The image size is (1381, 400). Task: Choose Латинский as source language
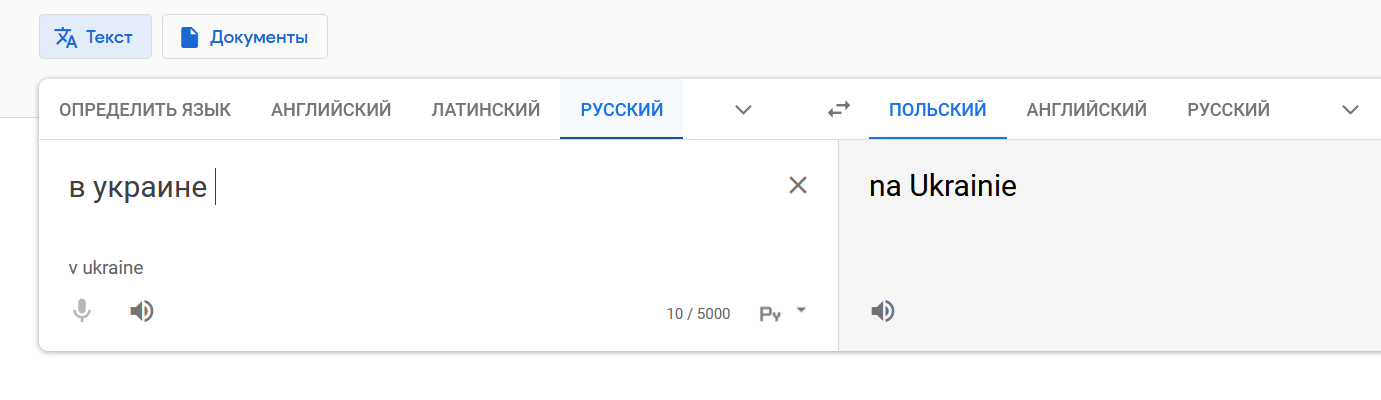tap(486, 110)
